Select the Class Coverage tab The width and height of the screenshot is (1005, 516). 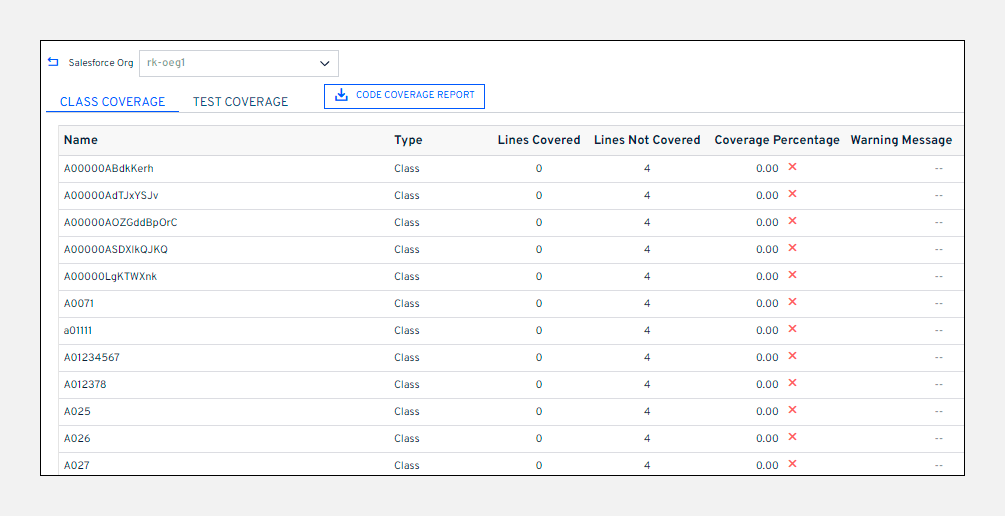click(112, 102)
